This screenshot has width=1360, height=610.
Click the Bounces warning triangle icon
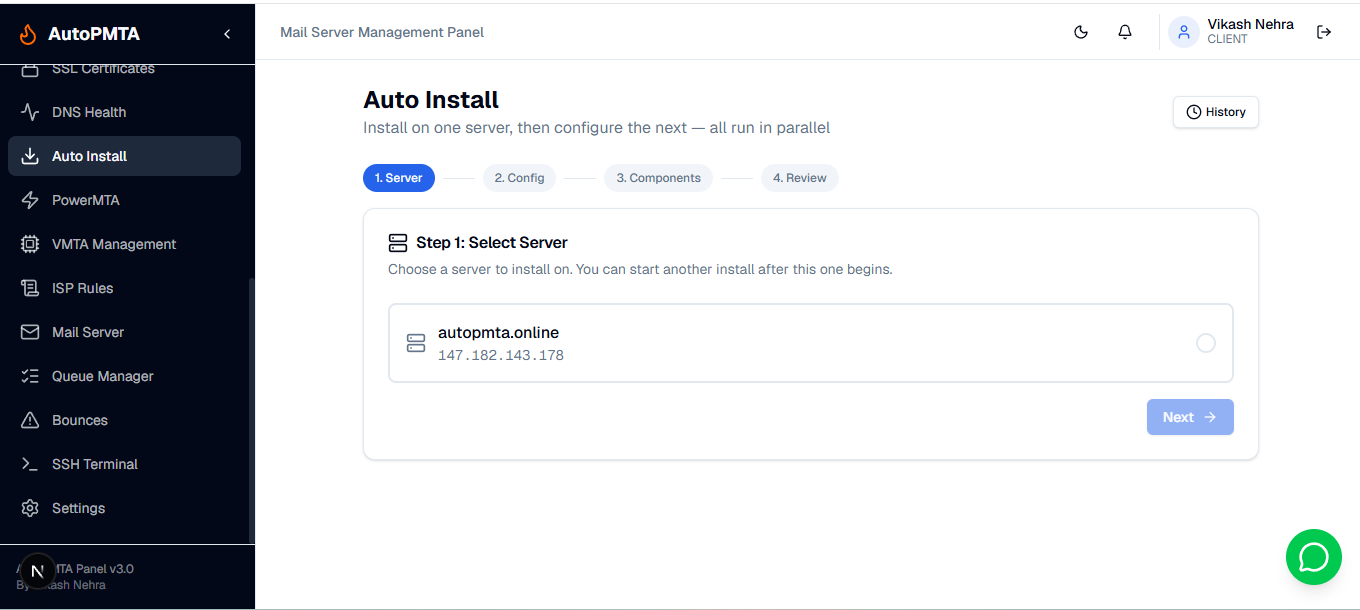(x=30, y=420)
